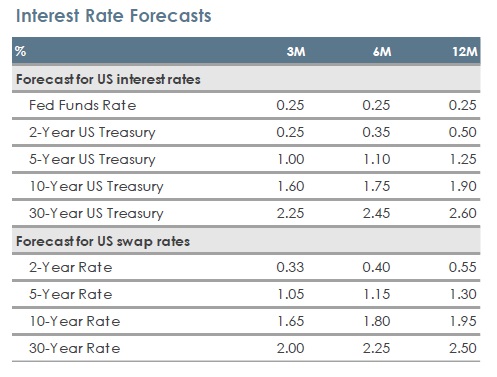Click the 10-Year US Treasury label
Screen dimensions: 497x377
point(96,186)
